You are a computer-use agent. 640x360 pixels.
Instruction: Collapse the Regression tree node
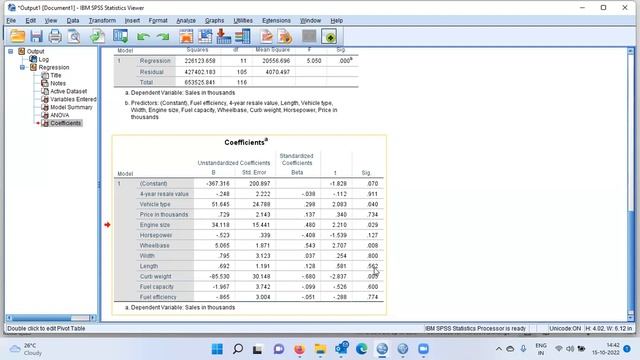tap(22, 67)
